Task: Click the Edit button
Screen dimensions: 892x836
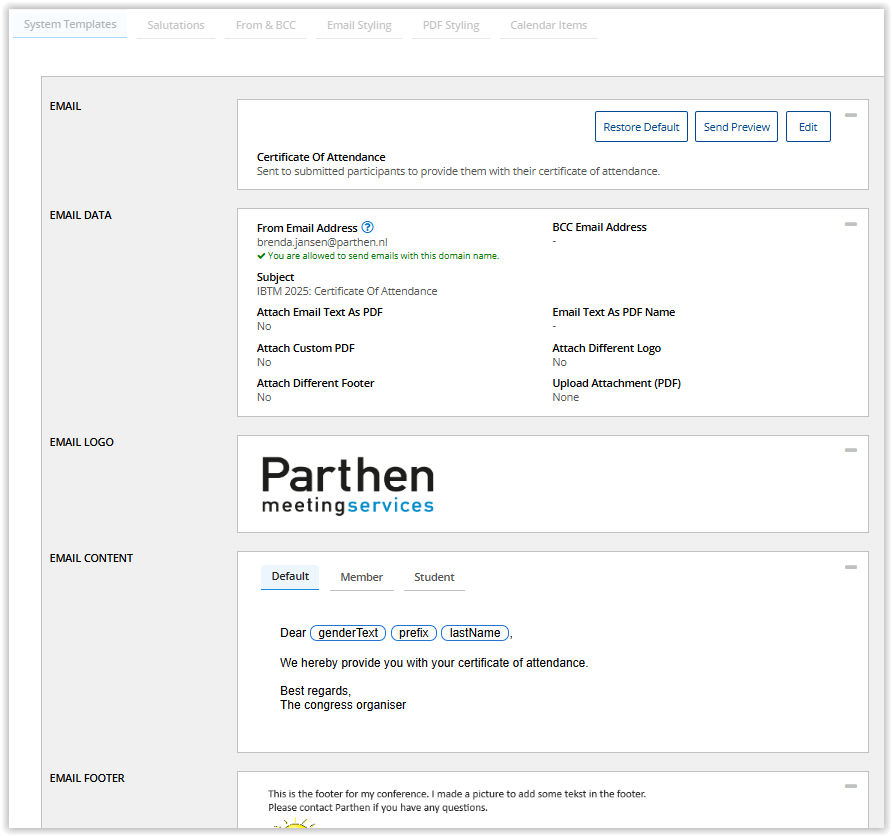Action: click(808, 127)
